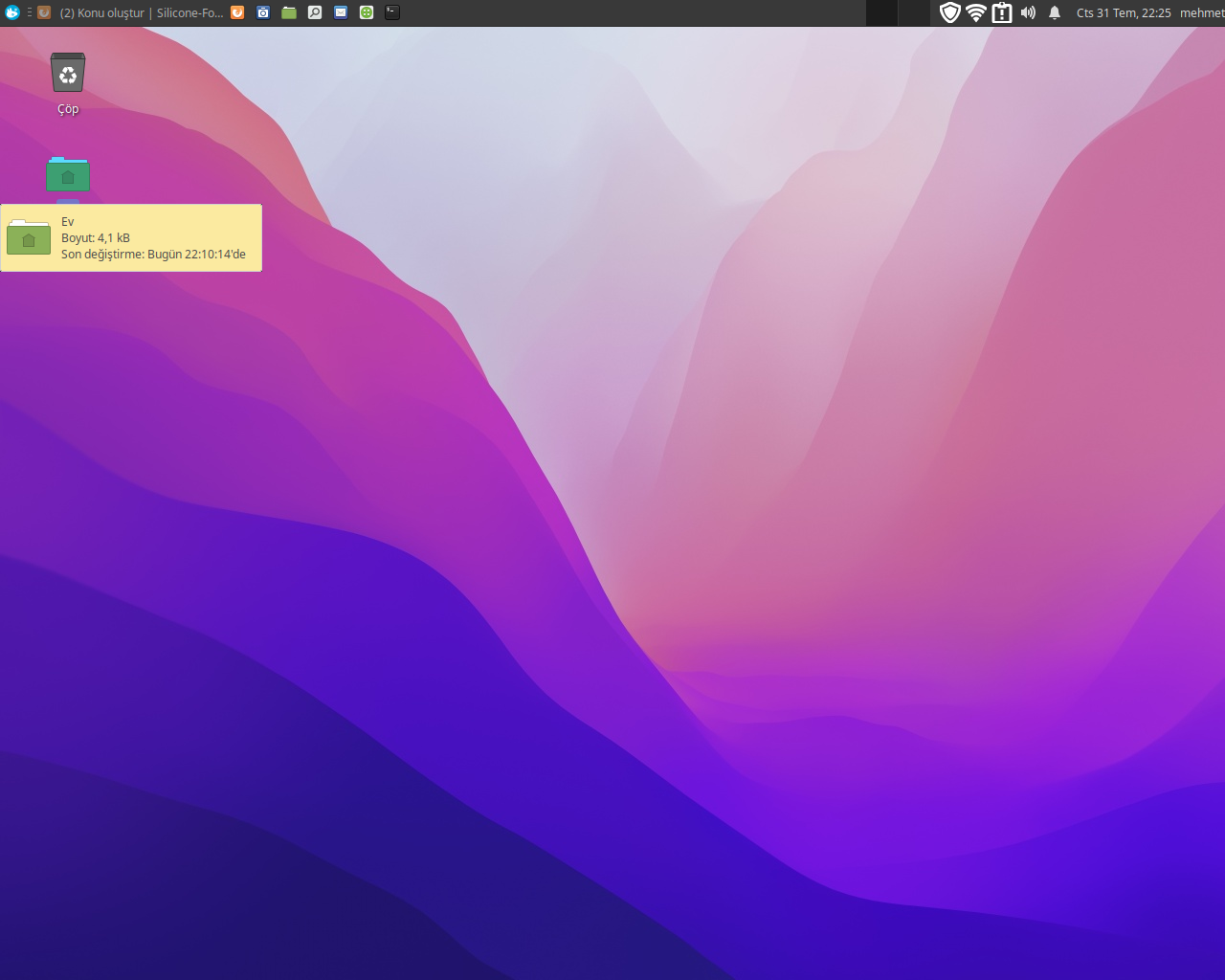Open the volume speaker control
The width and height of the screenshot is (1225, 980).
pyautogui.click(x=1028, y=12)
